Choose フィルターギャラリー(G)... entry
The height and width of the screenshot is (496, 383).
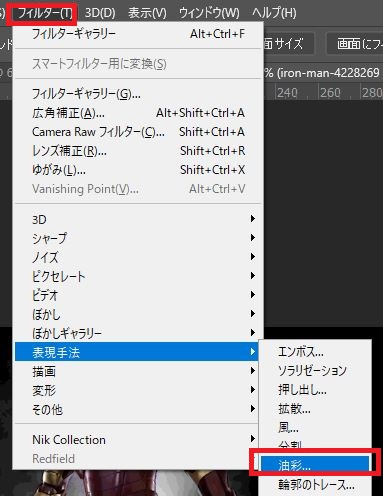pos(138,94)
